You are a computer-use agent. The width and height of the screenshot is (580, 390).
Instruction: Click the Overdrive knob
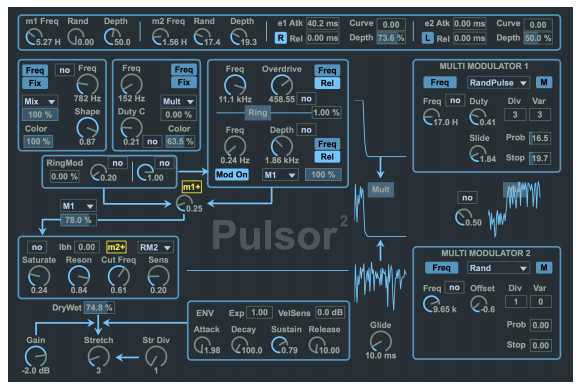coord(281,85)
